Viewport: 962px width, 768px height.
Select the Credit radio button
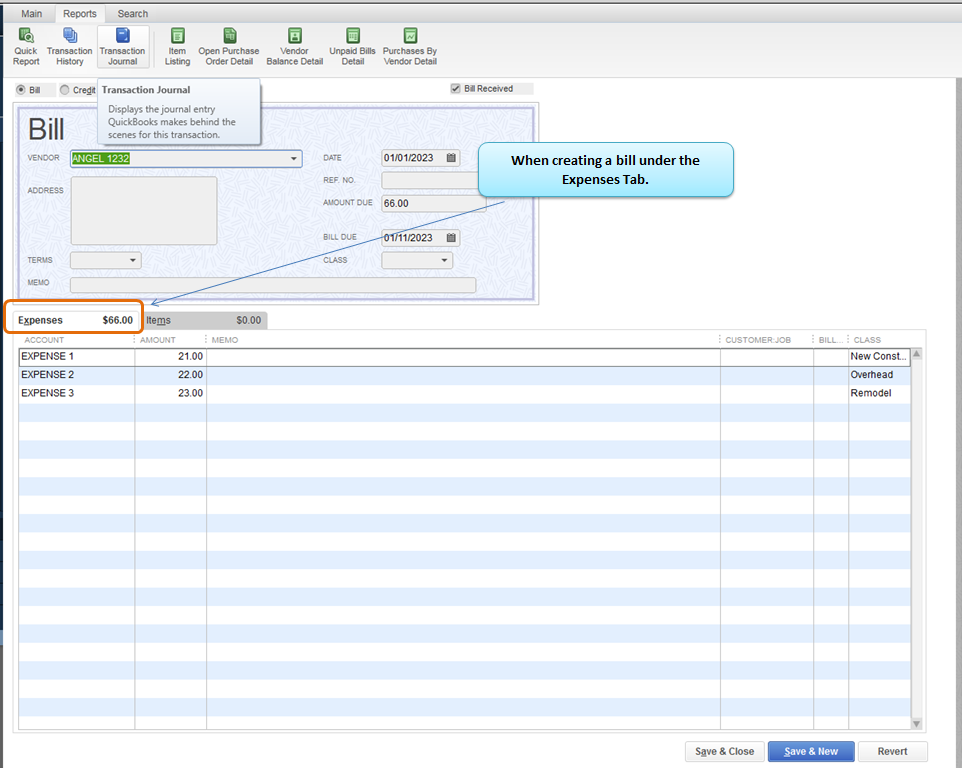65,90
